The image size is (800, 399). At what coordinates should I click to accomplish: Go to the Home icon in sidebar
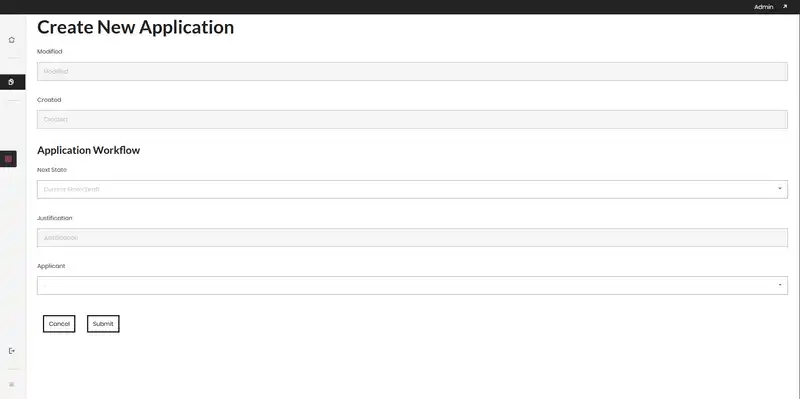[12, 40]
